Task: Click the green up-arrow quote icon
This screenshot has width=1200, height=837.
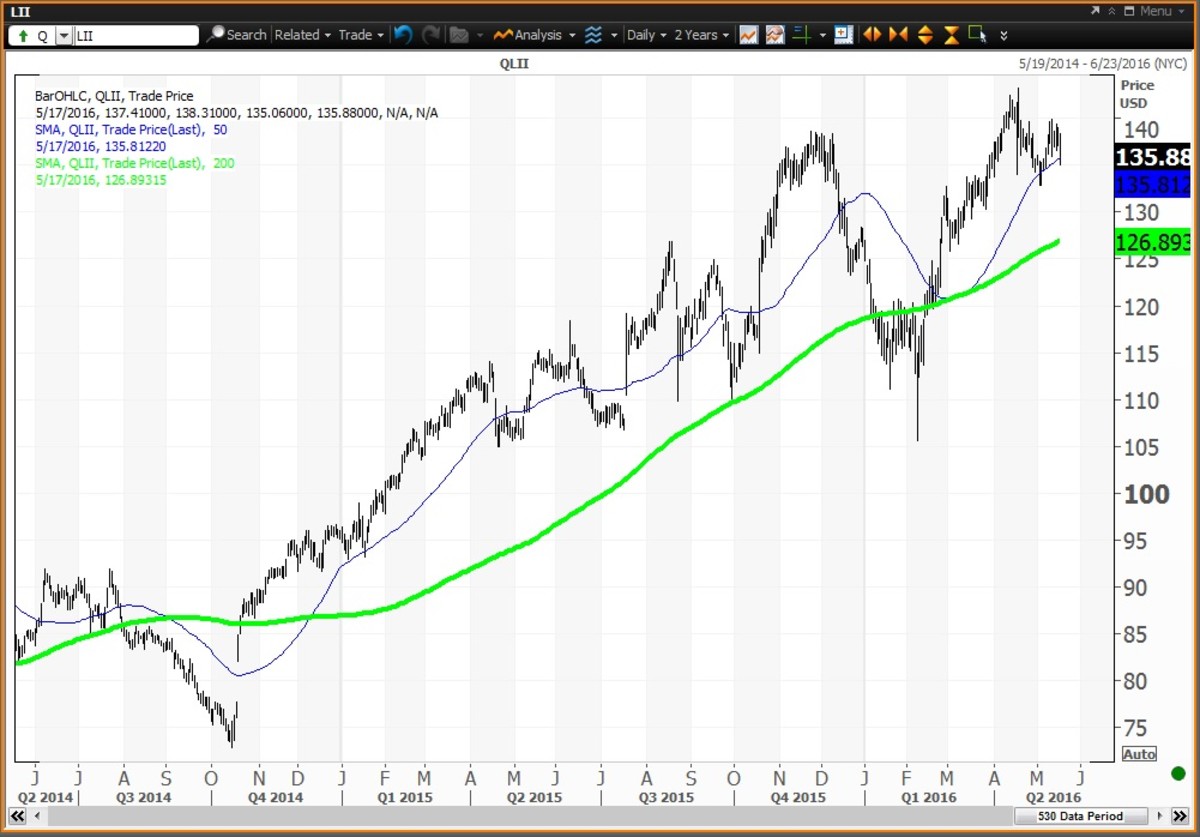Action: pyautogui.click(x=23, y=35)
